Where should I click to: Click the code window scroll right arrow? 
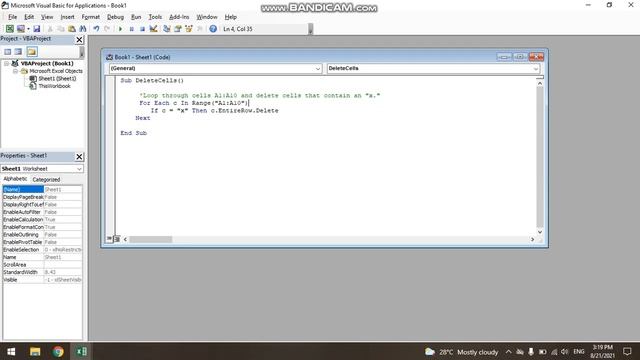coord(532,239)
